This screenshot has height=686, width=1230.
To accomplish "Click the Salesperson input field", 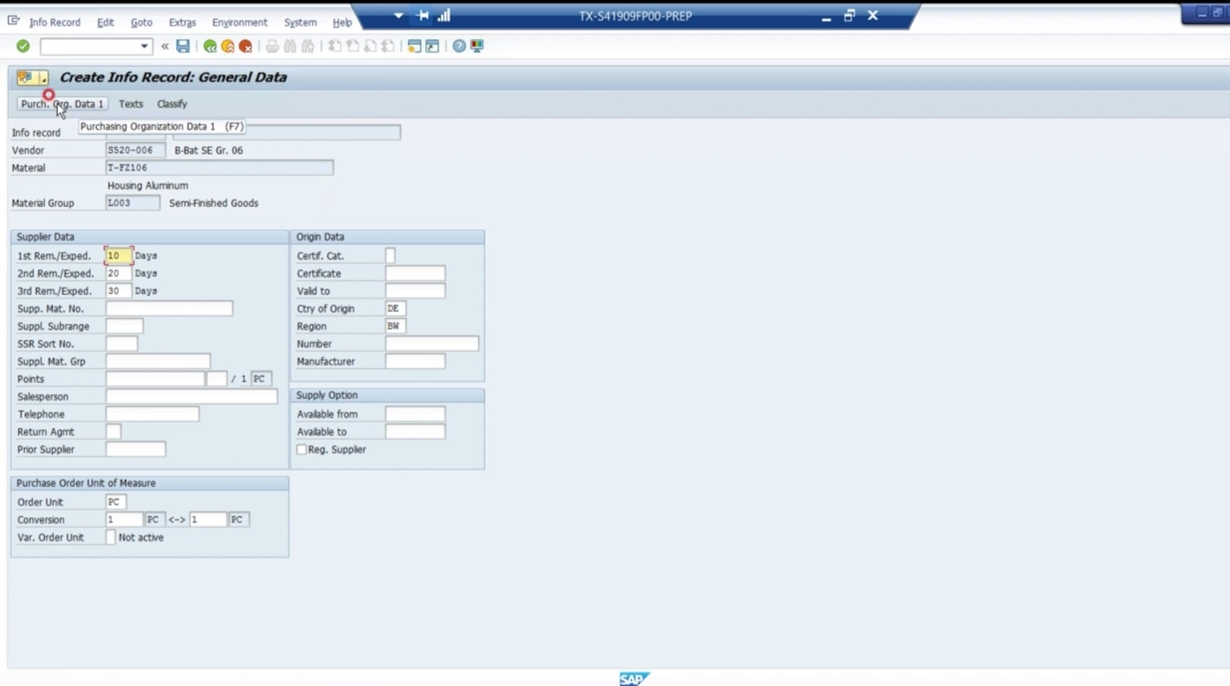I will [x=191, y=397].
